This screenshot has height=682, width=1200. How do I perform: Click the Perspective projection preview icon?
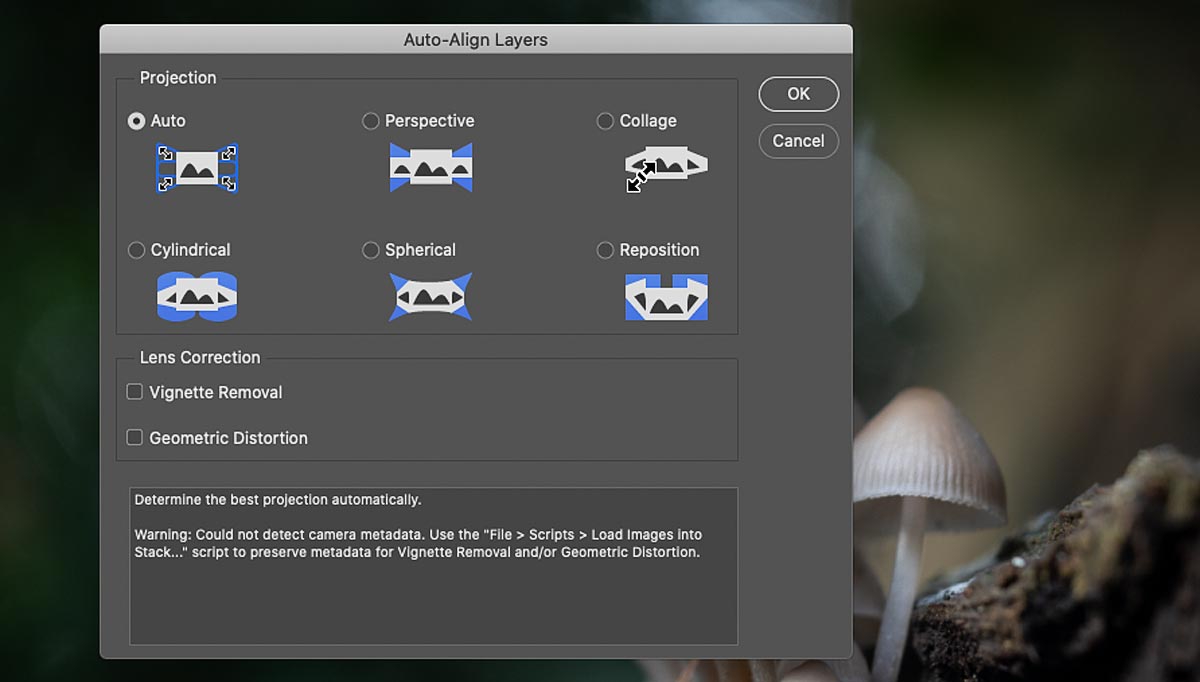[x=430, y=167]
